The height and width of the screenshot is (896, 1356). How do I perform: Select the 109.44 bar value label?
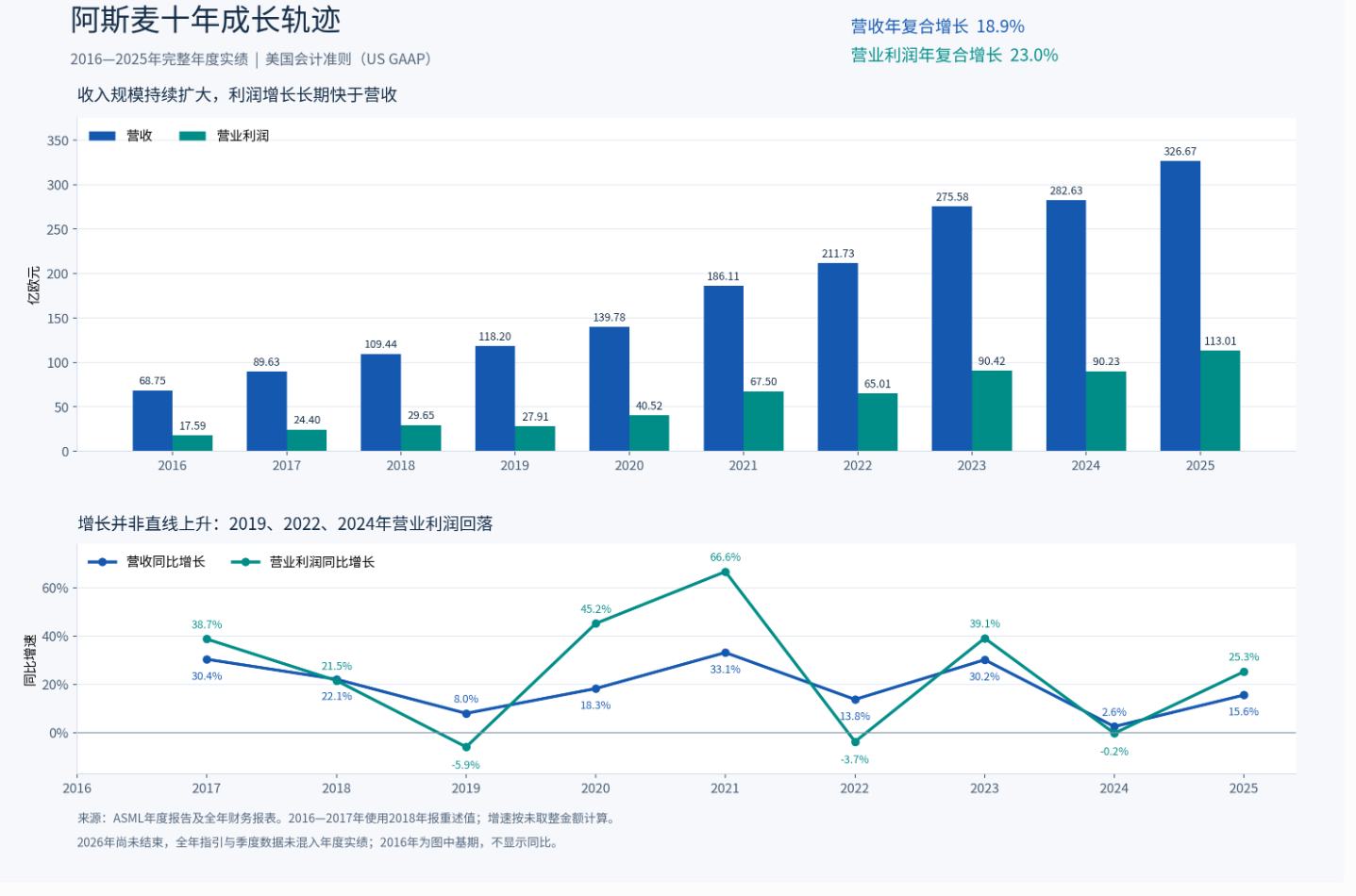click(380, 344)
